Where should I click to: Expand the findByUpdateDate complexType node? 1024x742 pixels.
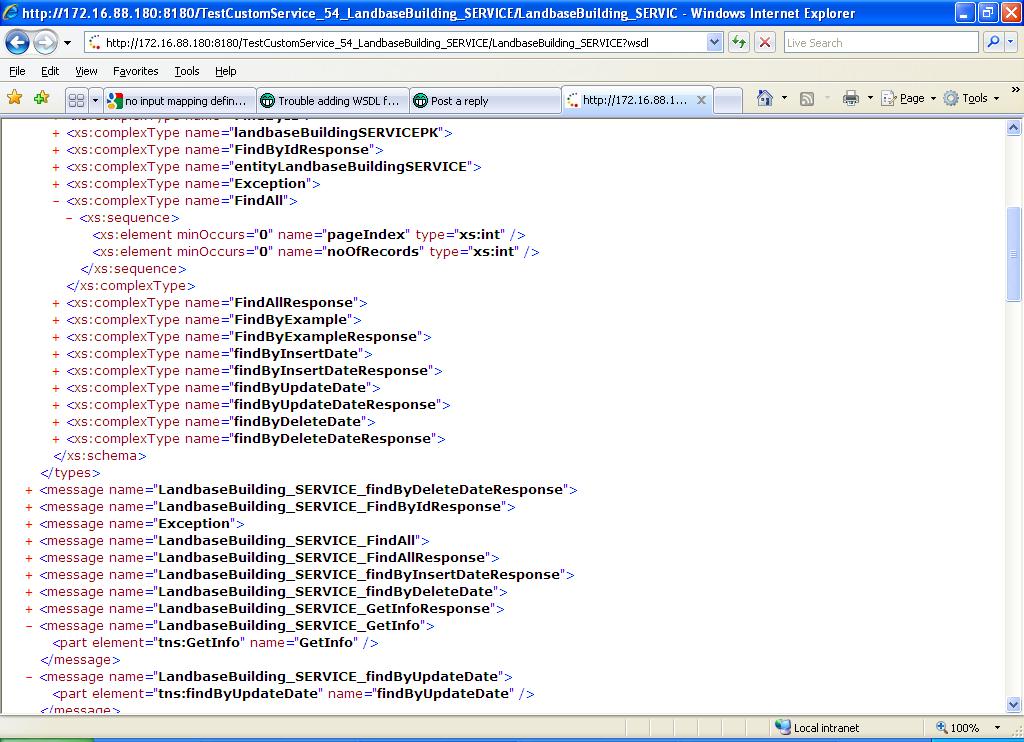click(x=56, y=388)
